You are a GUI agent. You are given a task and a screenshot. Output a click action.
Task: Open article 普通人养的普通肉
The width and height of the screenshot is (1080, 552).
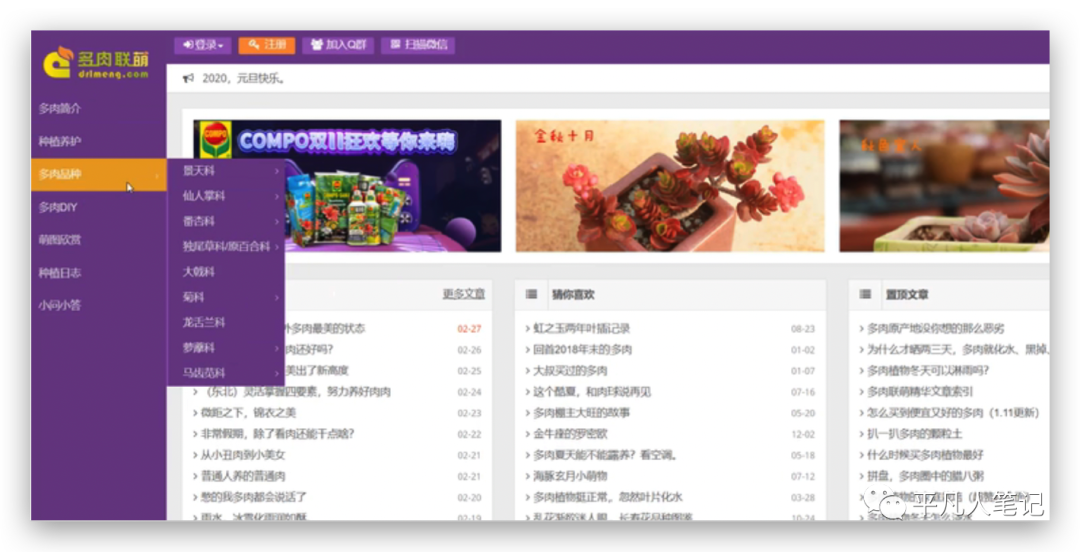(x=242, y=476)
